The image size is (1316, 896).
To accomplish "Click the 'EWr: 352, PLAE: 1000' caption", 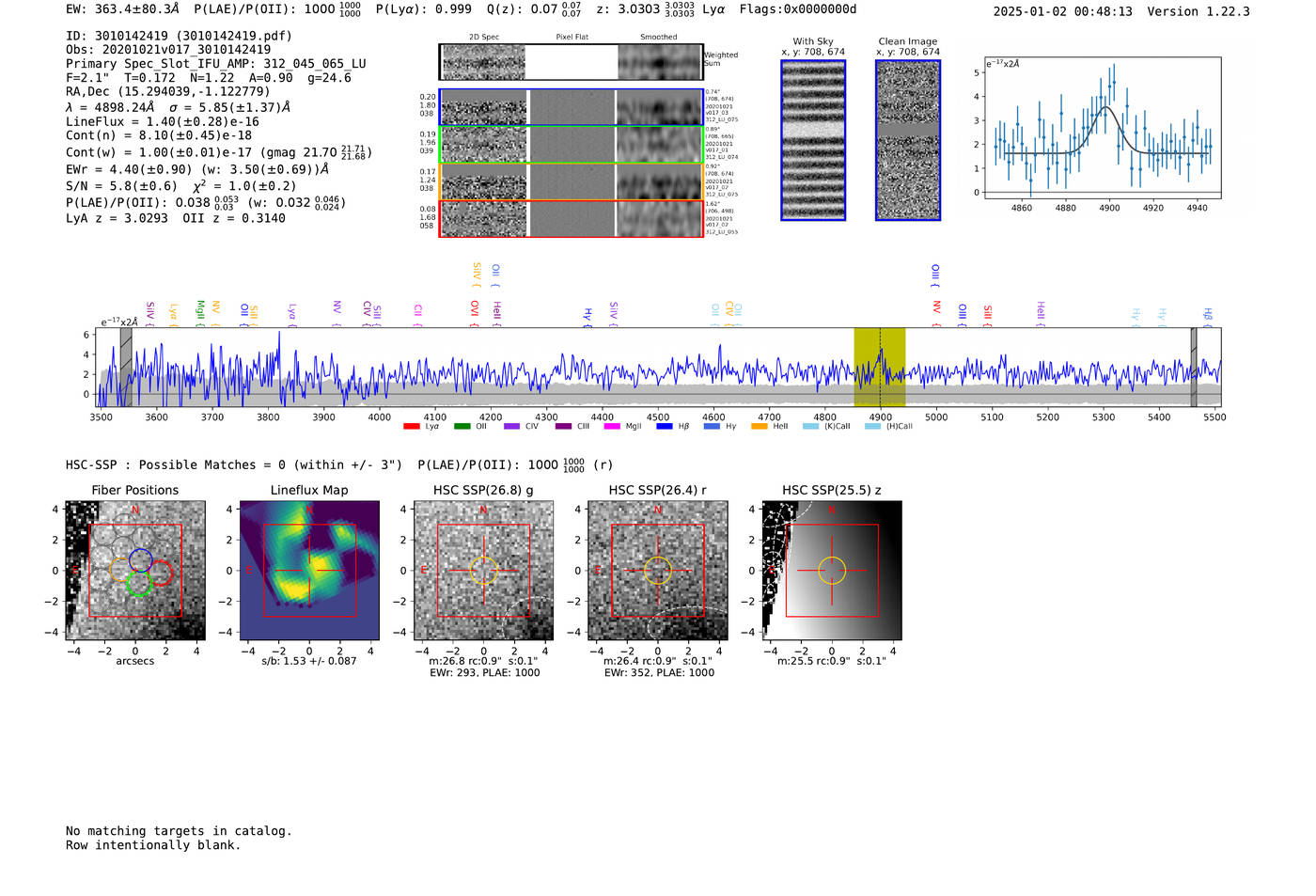I will (x=659, y=672).
